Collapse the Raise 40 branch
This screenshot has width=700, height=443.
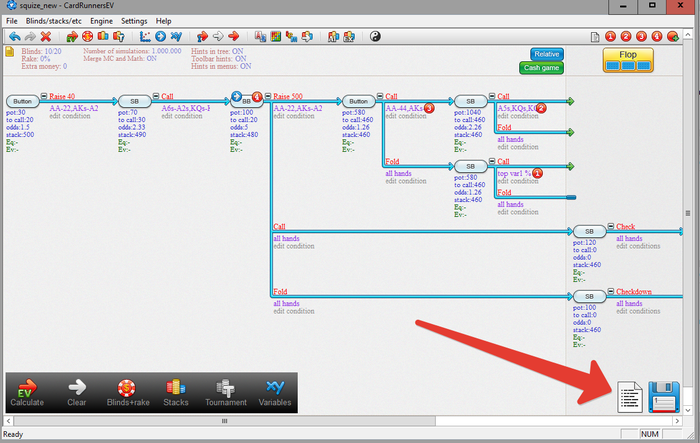pyautogui.click(x=44, y=96)
